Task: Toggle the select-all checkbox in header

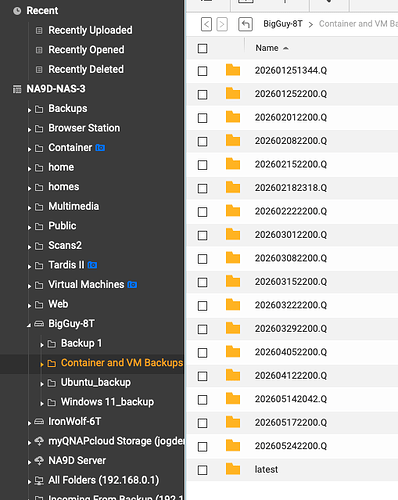Action: (202, 49)
